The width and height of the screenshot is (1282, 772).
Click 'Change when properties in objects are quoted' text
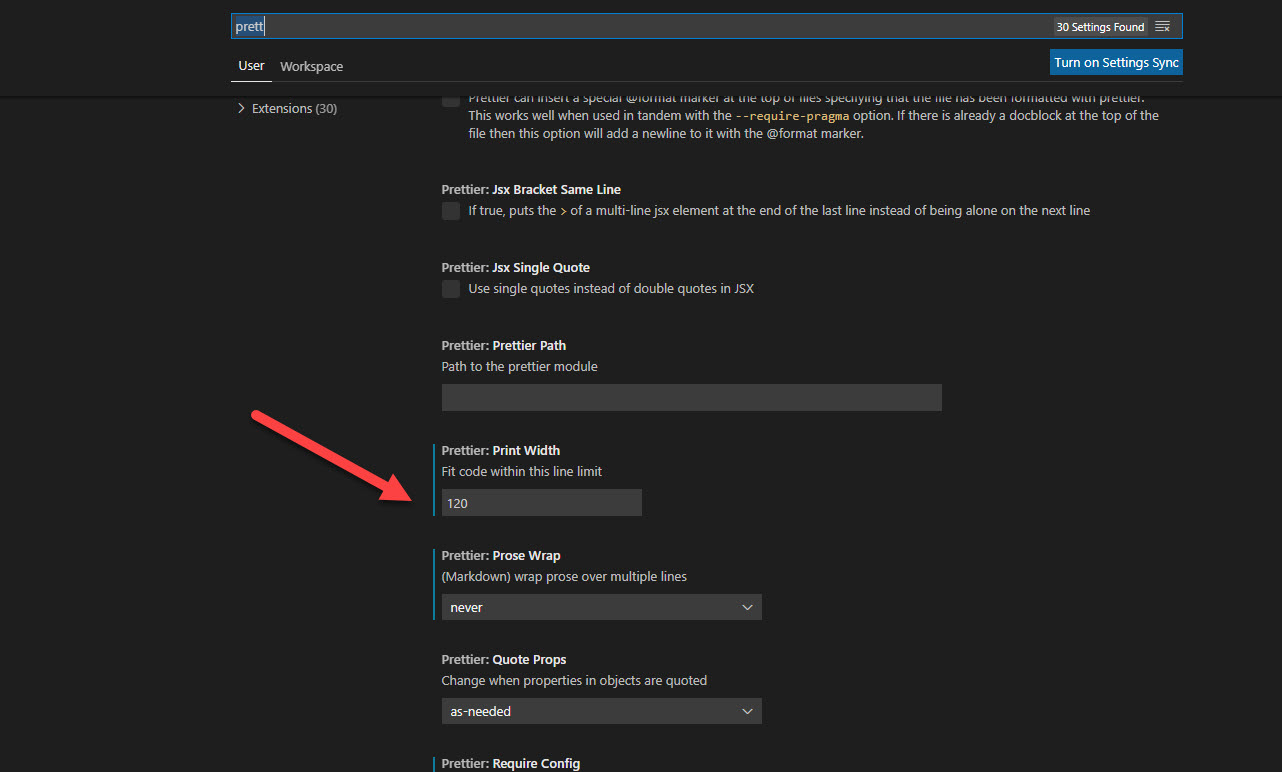tap(574, 680)
